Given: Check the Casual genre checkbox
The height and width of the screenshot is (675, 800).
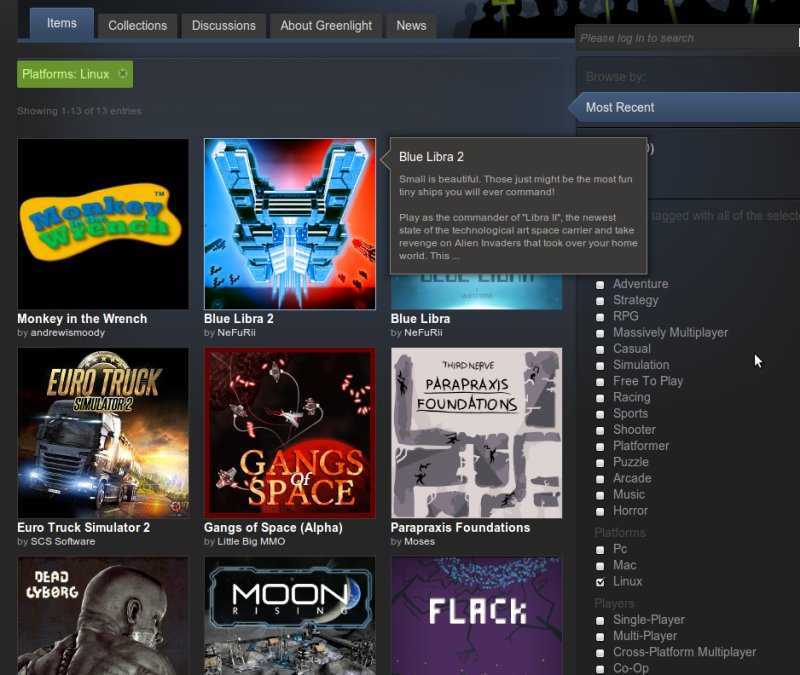Looking at the screenshot, I should coord(600,349).
